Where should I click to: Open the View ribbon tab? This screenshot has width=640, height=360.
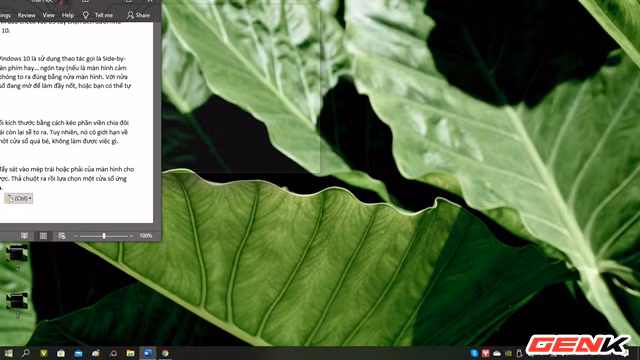click(49, 15)
